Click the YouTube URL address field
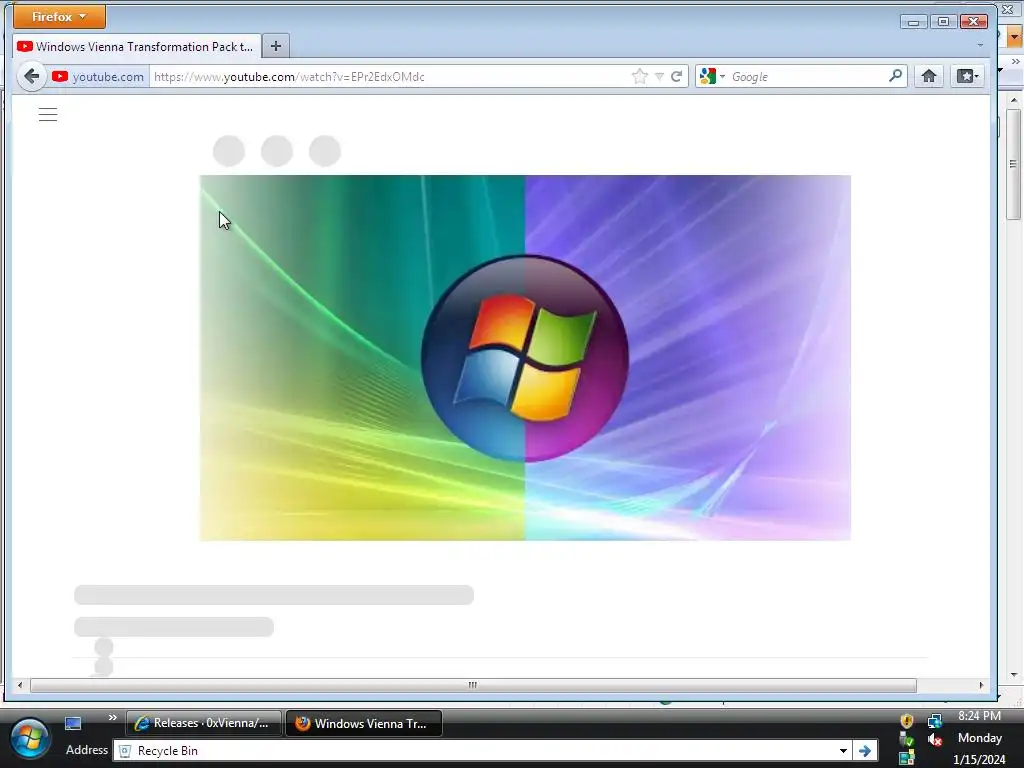Screen dimensions: 1024x768 pyautogui.click(x=389, y=76)
